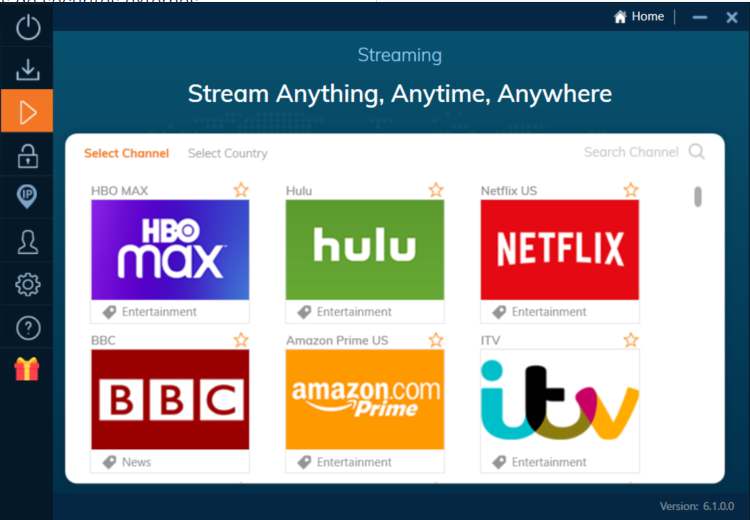This screenshot has height=520, width=750.
Task: Open the settings gear icon in sidebar
Action: 28,285
